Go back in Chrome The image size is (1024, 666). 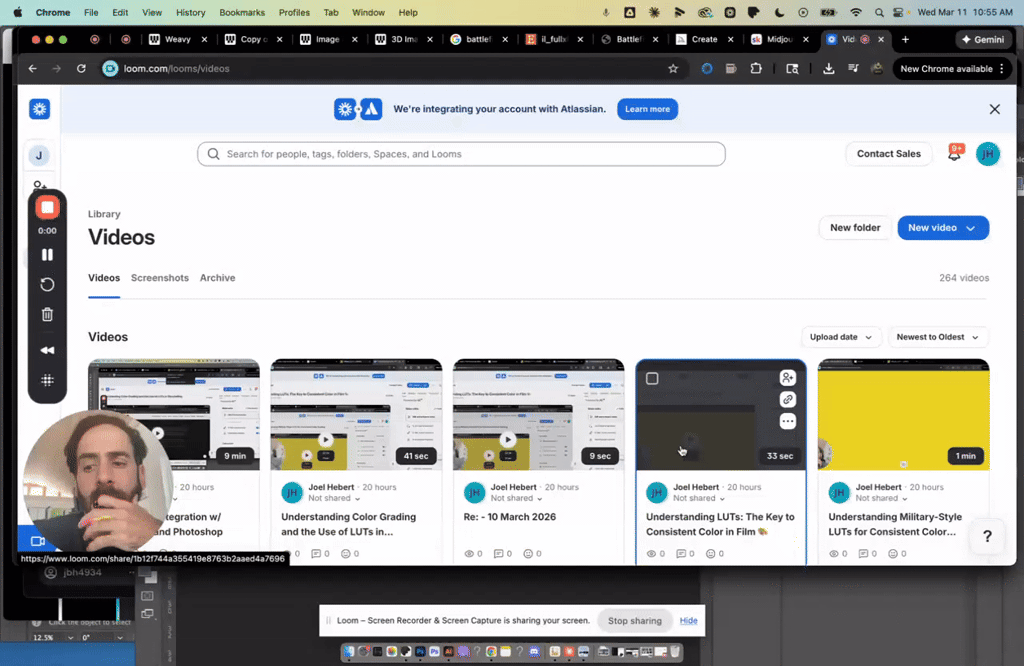(x=33, y=69)
